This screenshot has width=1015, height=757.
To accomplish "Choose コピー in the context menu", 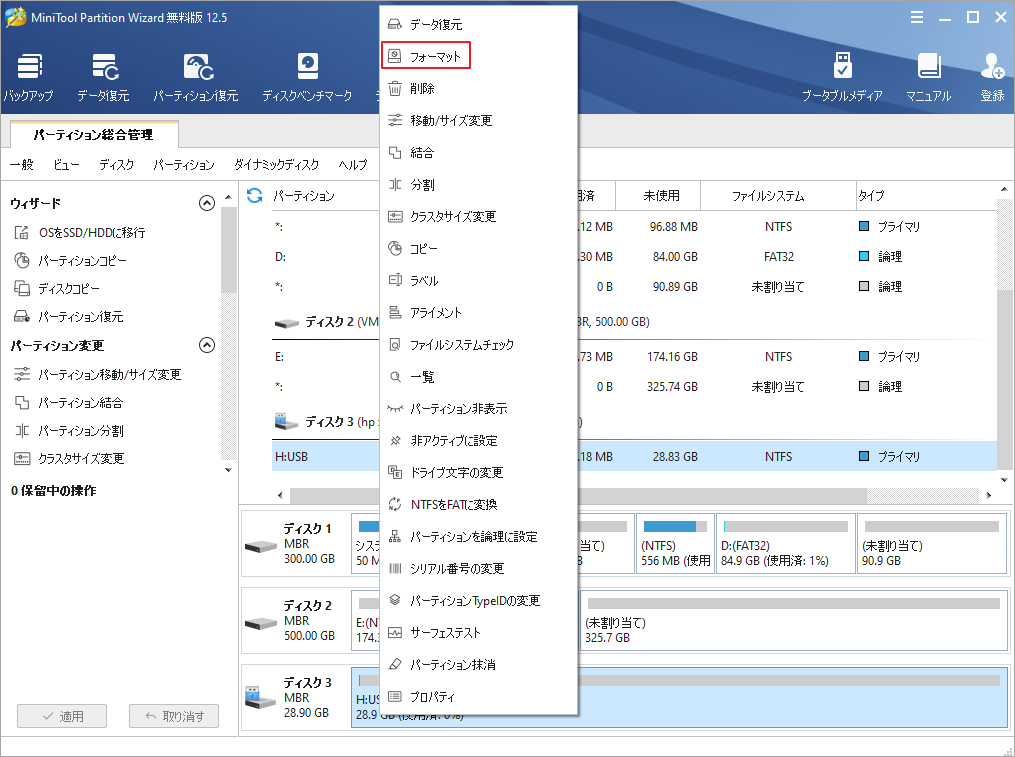I will tap(478, 249).
